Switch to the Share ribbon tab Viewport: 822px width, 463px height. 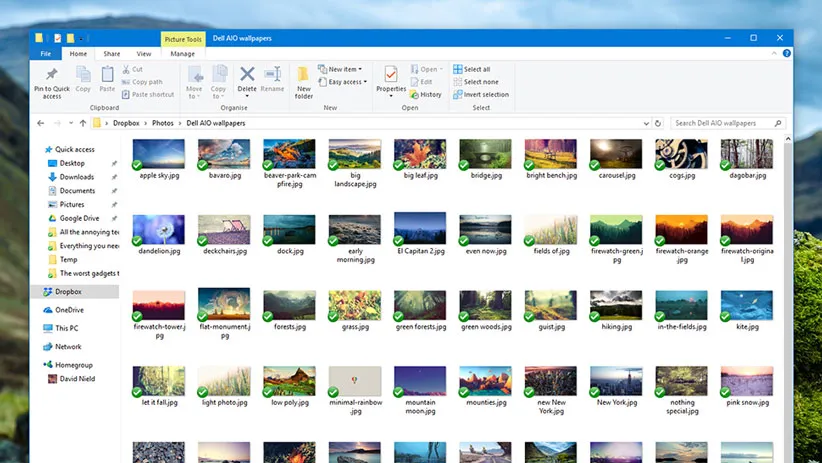coord(111,54)
